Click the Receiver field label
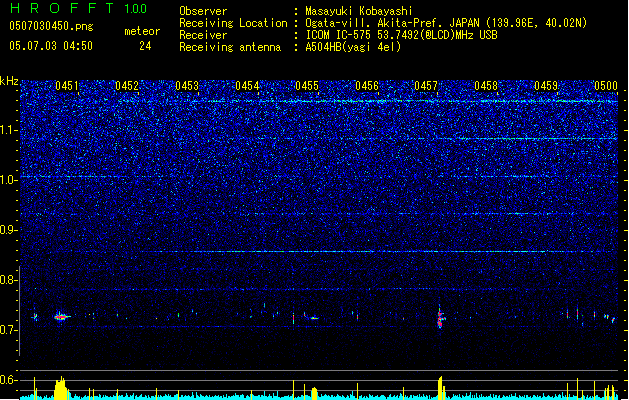The image size is (629, 400). coord(203,35)
